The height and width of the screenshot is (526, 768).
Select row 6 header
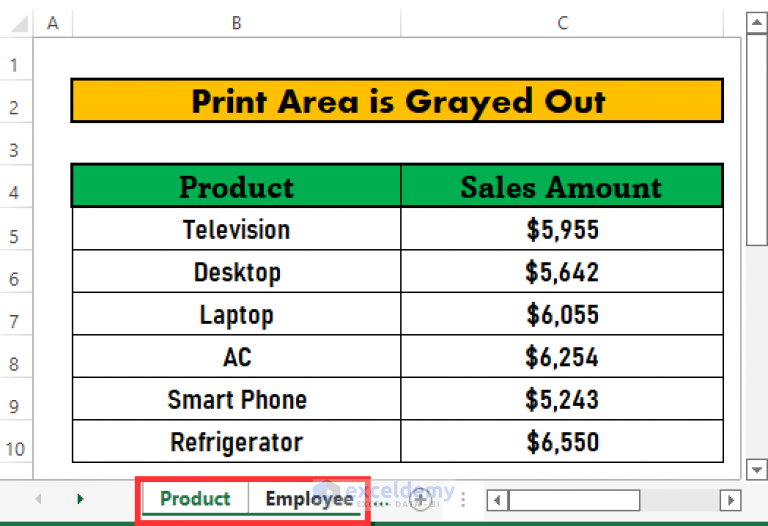tap(16, 272)
